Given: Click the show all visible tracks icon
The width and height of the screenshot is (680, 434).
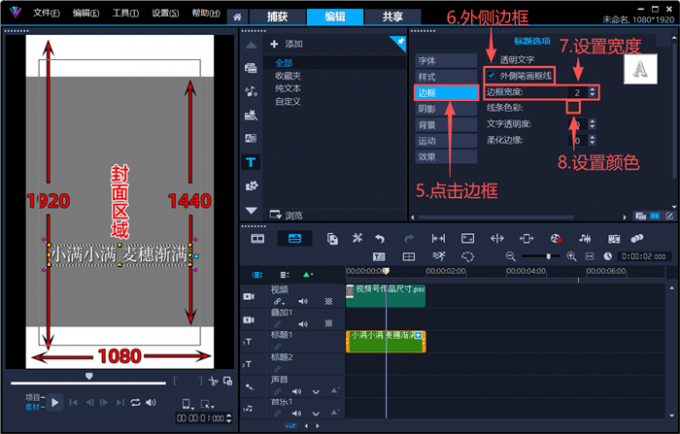Looking at the screenshot, I should [257, 275].
